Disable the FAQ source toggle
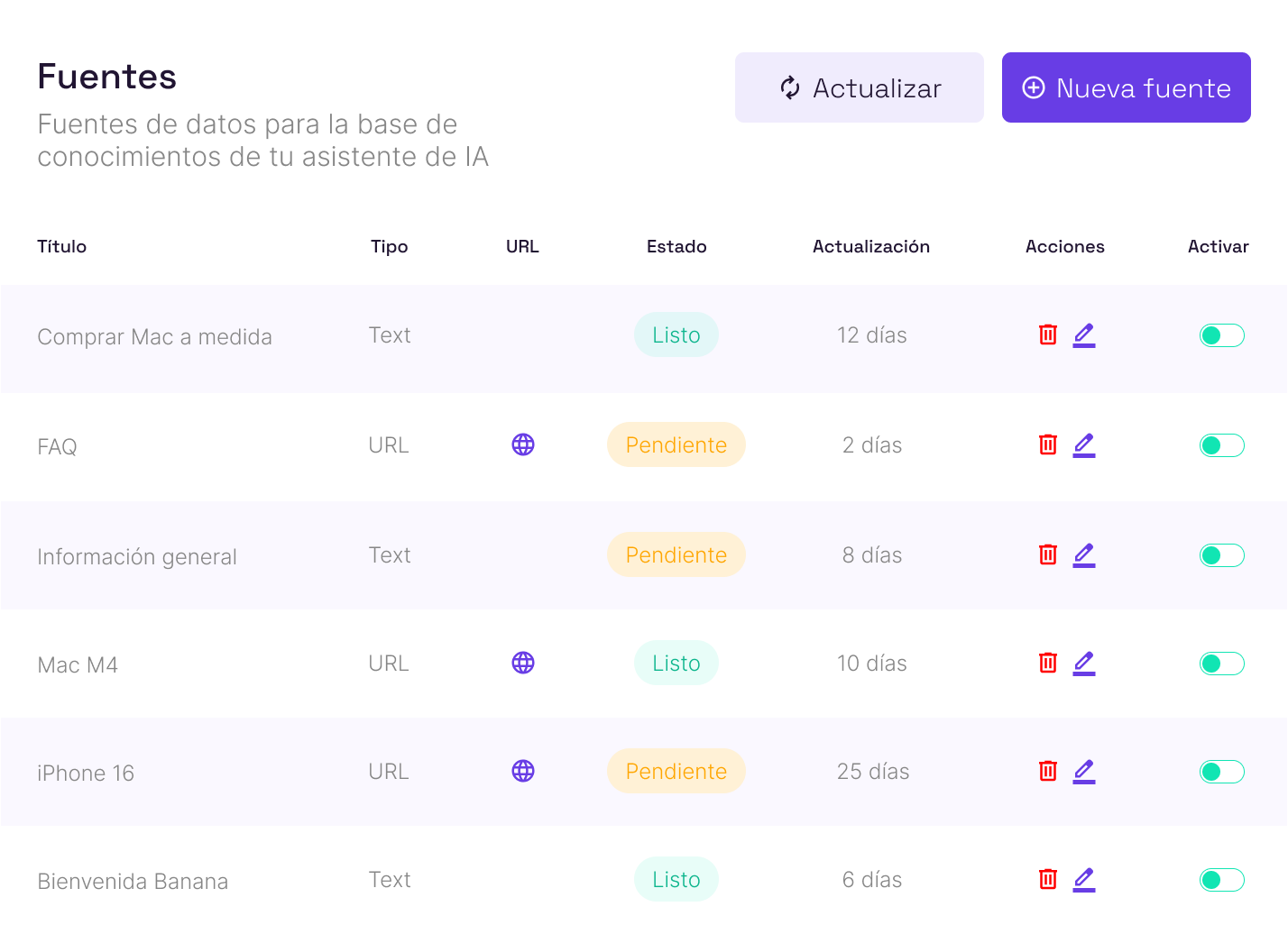Screen dimensions: 1288x934 [x=1221, y=445]
